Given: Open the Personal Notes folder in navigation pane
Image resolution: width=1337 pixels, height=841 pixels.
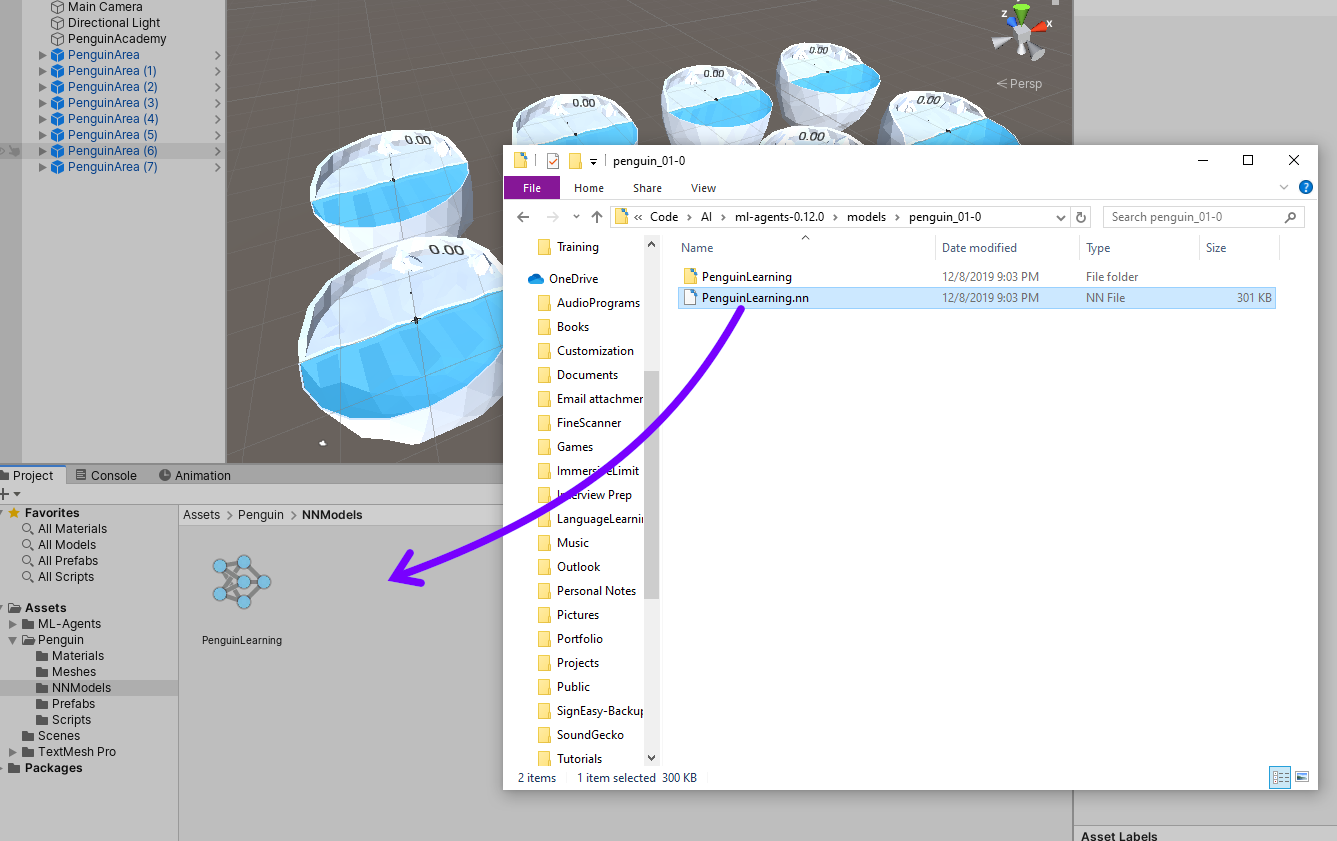Looking at the screenshot, I should click(x=596, y=591).
